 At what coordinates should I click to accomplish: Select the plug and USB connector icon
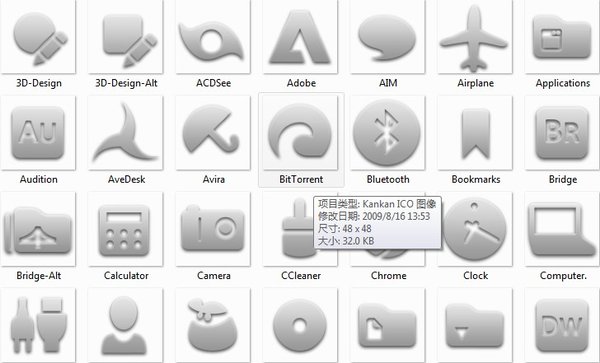click(38, 325)
